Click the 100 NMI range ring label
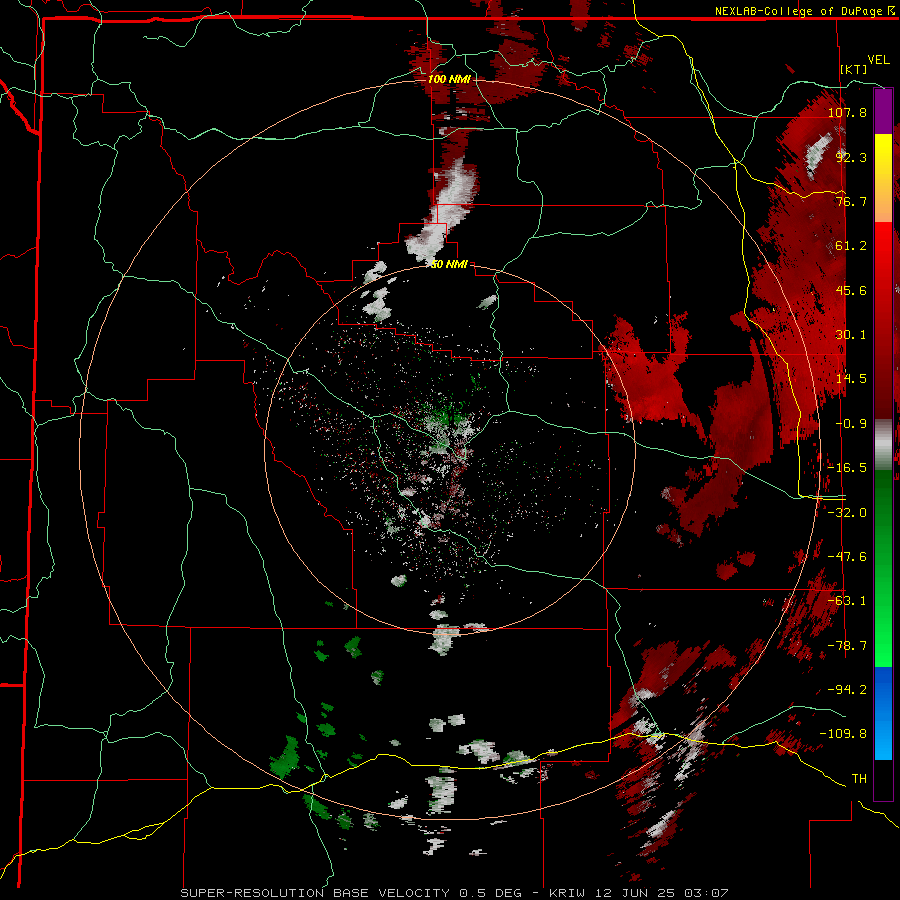 click(449, 79)
